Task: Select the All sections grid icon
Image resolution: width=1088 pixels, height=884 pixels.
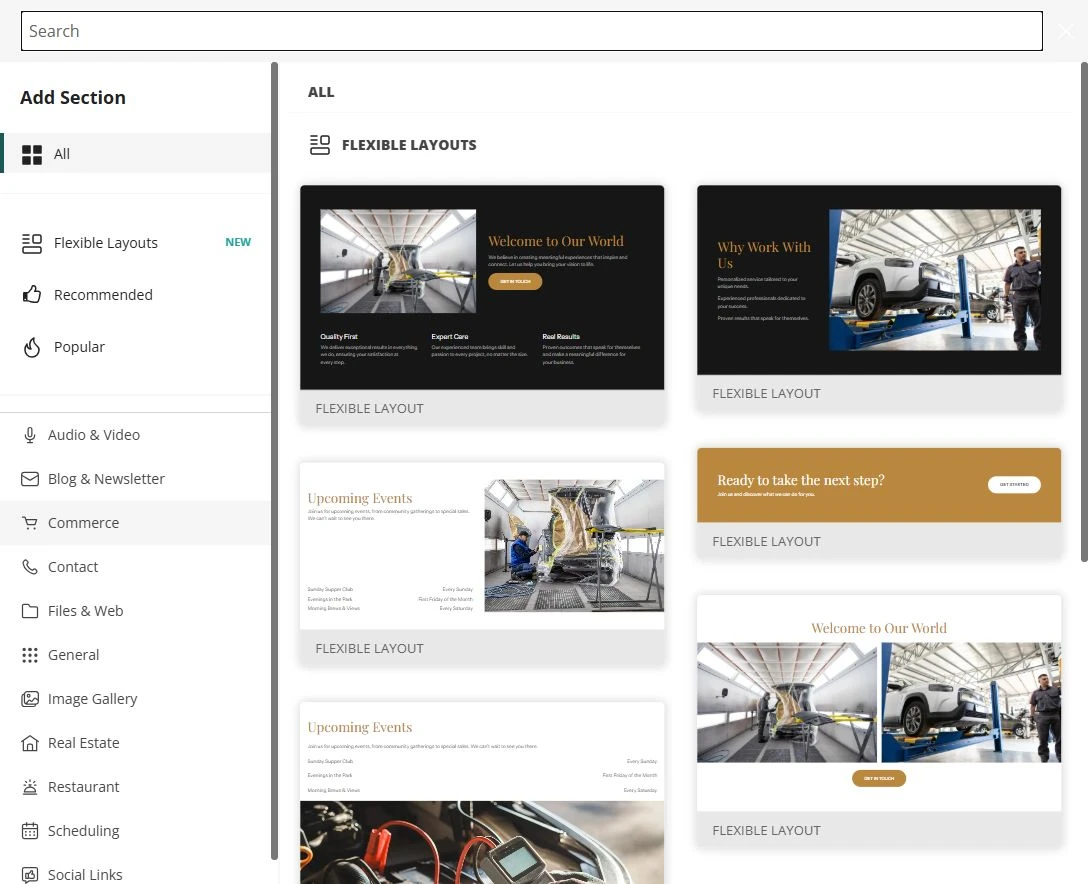Action: point(32,154)
